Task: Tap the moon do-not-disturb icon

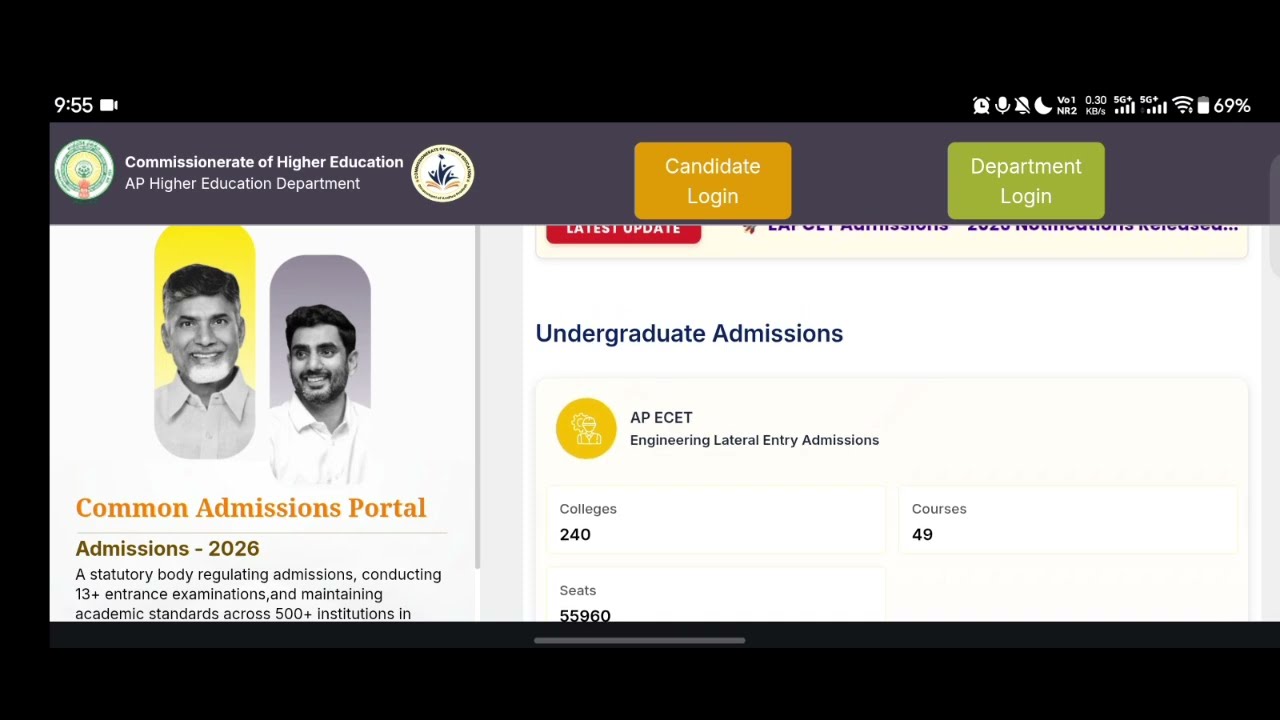Action: [1043, 105]
